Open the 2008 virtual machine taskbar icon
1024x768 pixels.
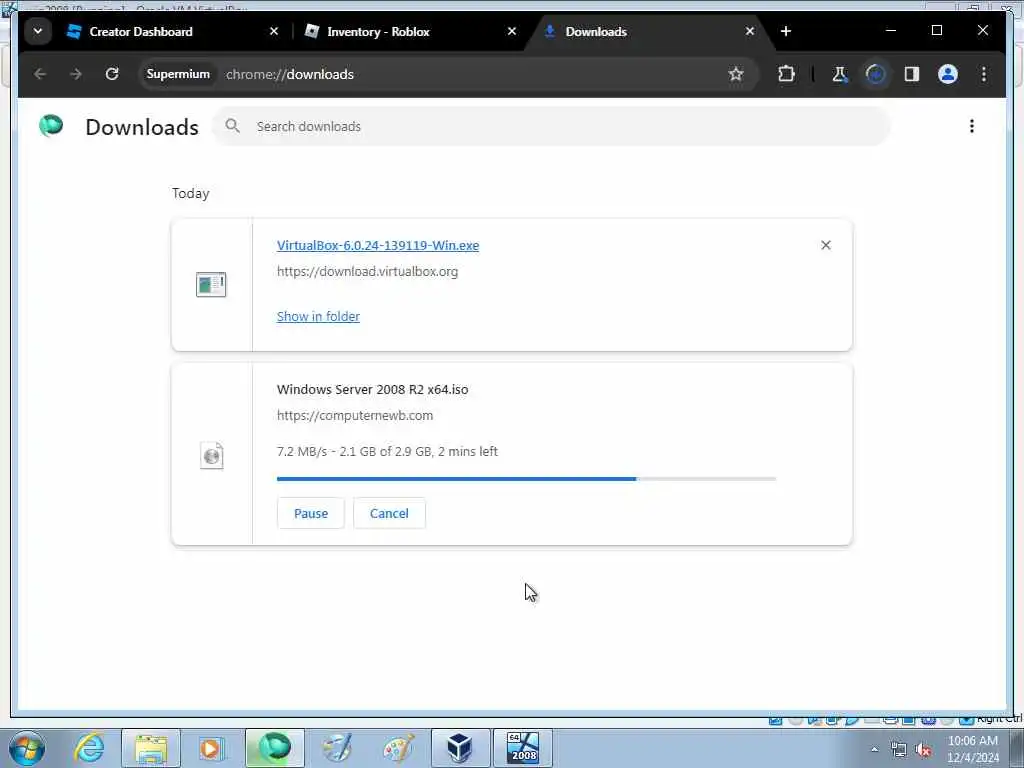click(x=522, y=748)
